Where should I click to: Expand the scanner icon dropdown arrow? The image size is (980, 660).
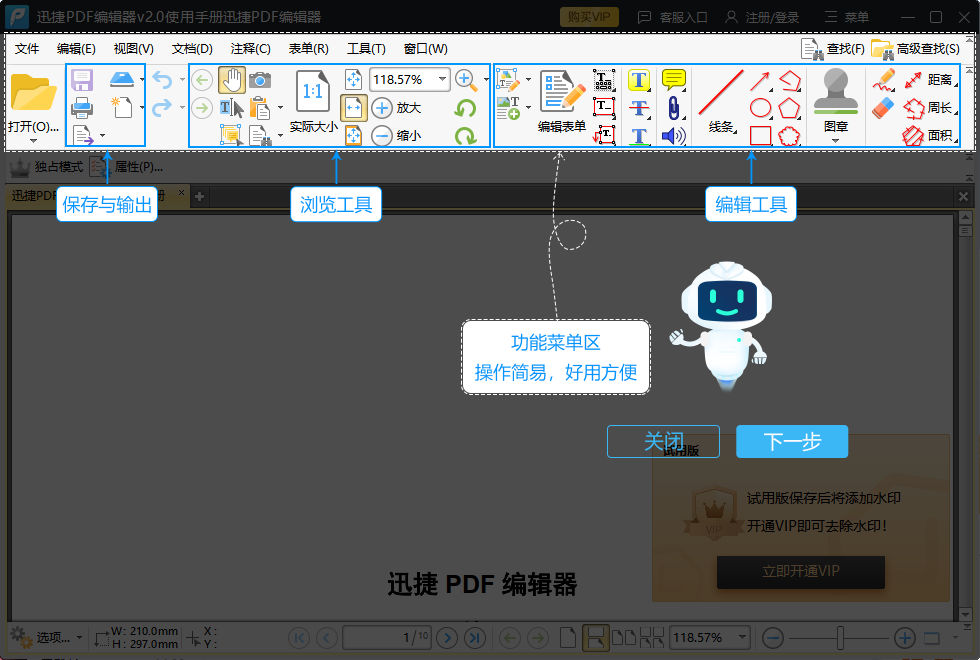point(142,79)
